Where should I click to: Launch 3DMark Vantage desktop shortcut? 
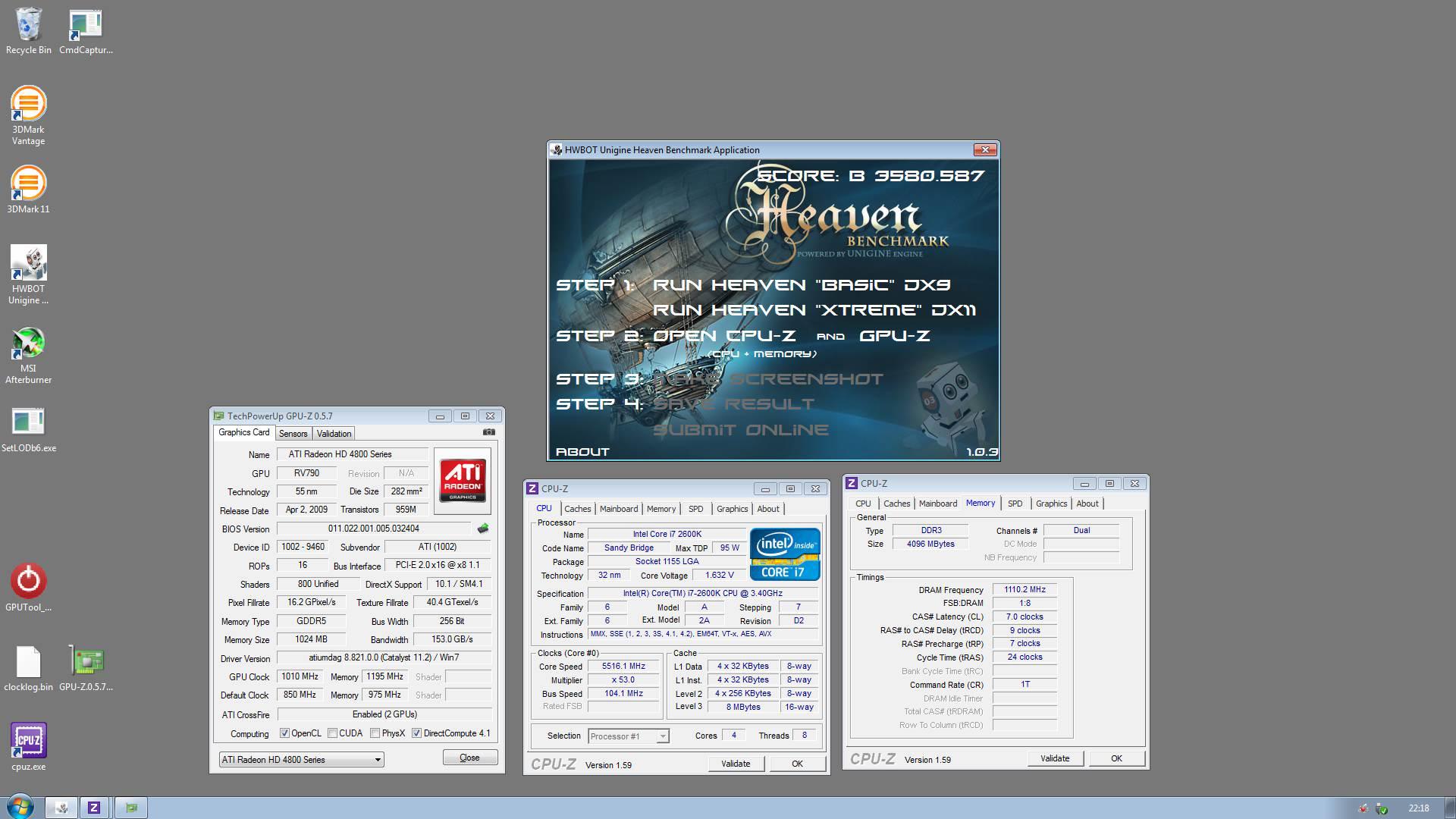tap(28, 116)
